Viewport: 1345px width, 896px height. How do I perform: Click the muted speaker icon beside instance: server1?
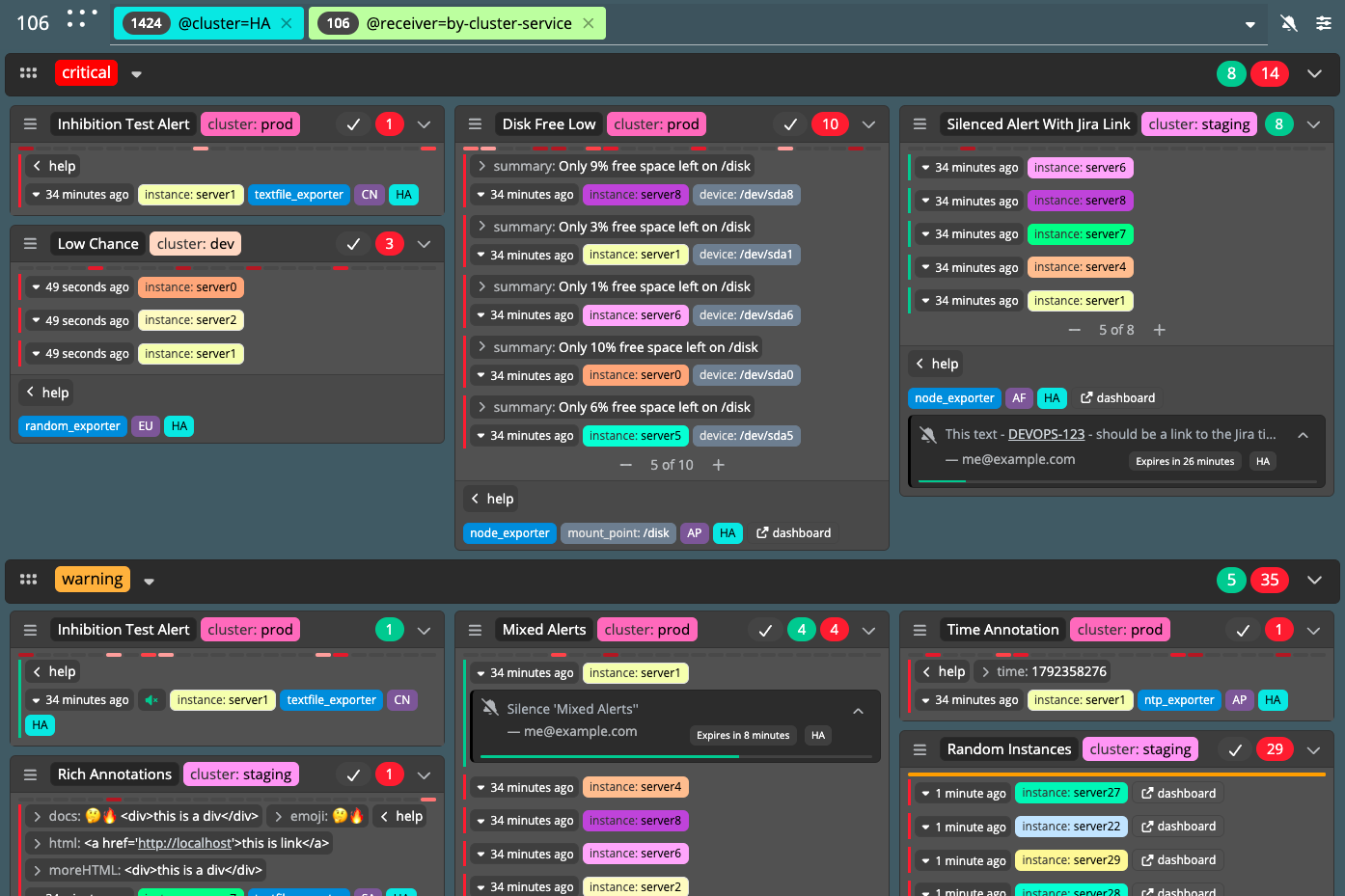point(151,700)
